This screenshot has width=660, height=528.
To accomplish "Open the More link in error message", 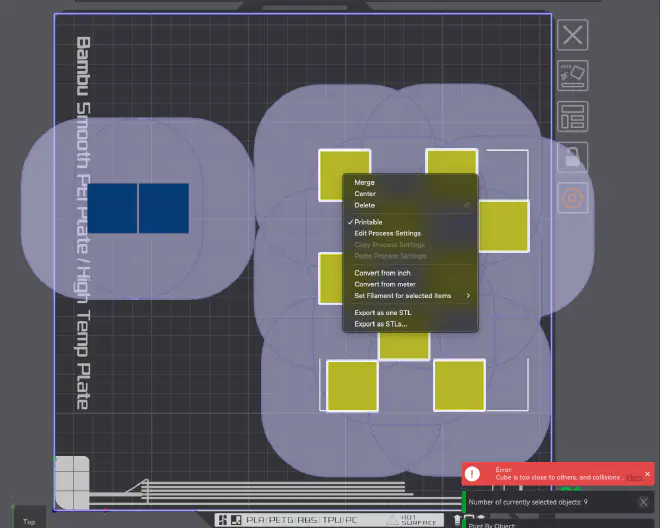I will [634, 477].
